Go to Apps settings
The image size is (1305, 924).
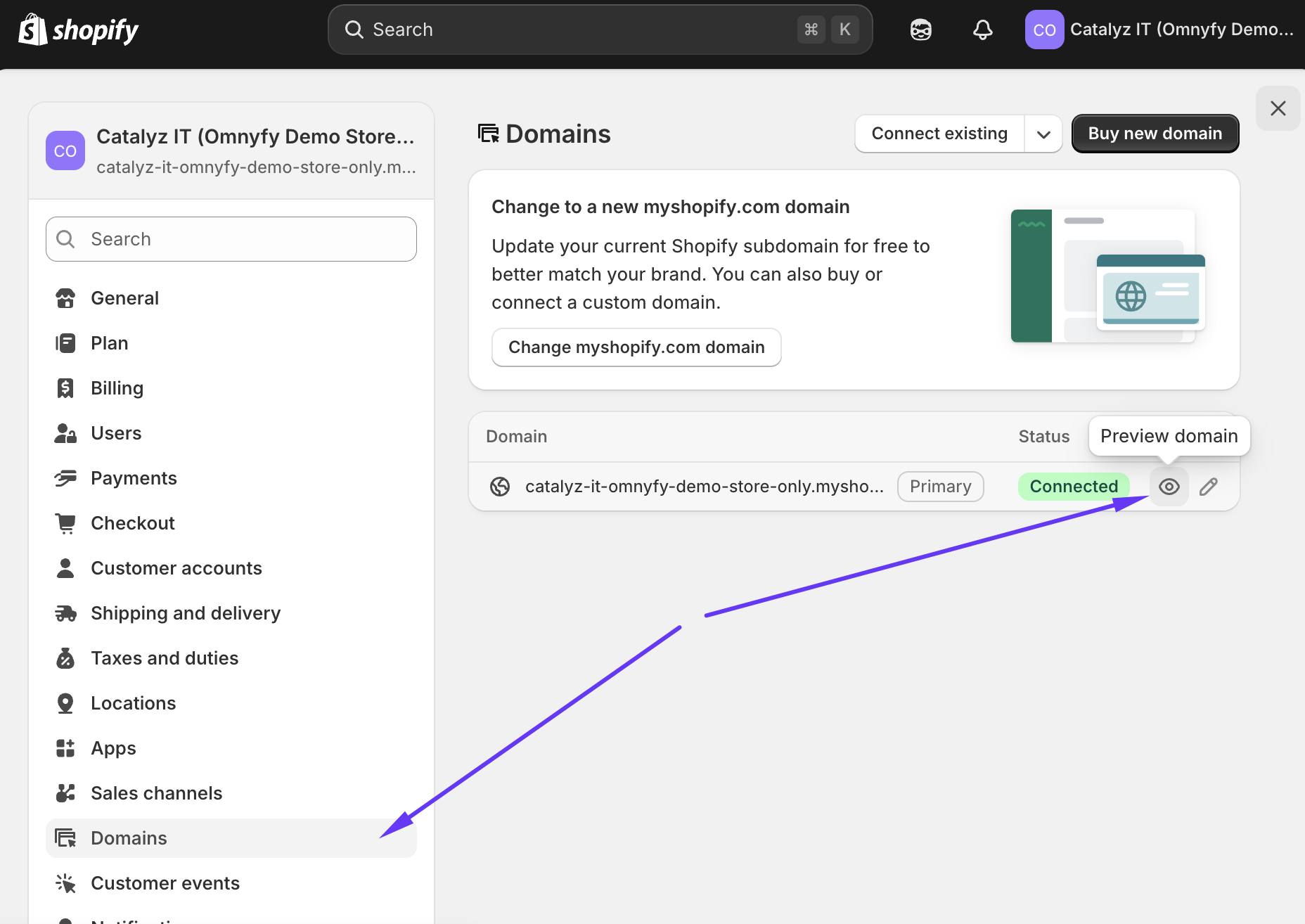pos(231,748)
